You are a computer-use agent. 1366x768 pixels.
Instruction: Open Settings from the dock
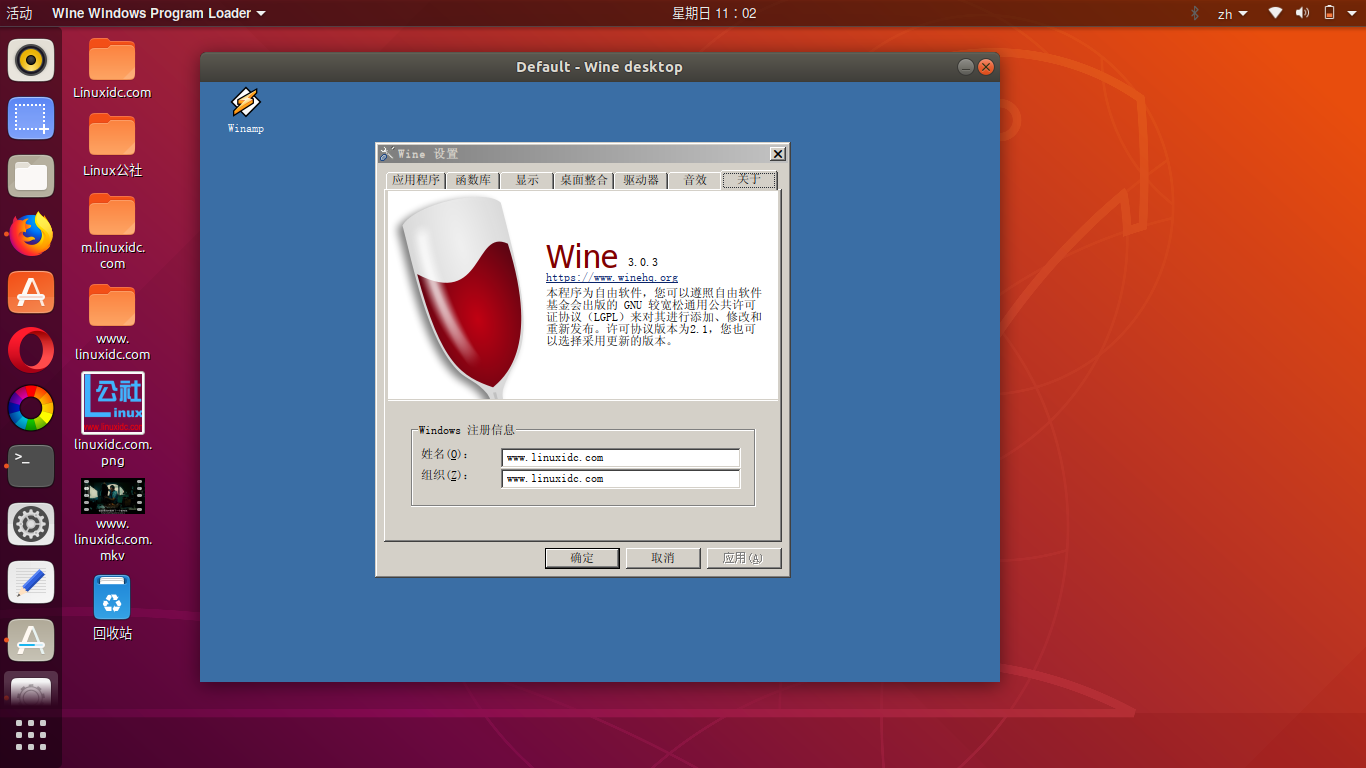tap(30, 524)
